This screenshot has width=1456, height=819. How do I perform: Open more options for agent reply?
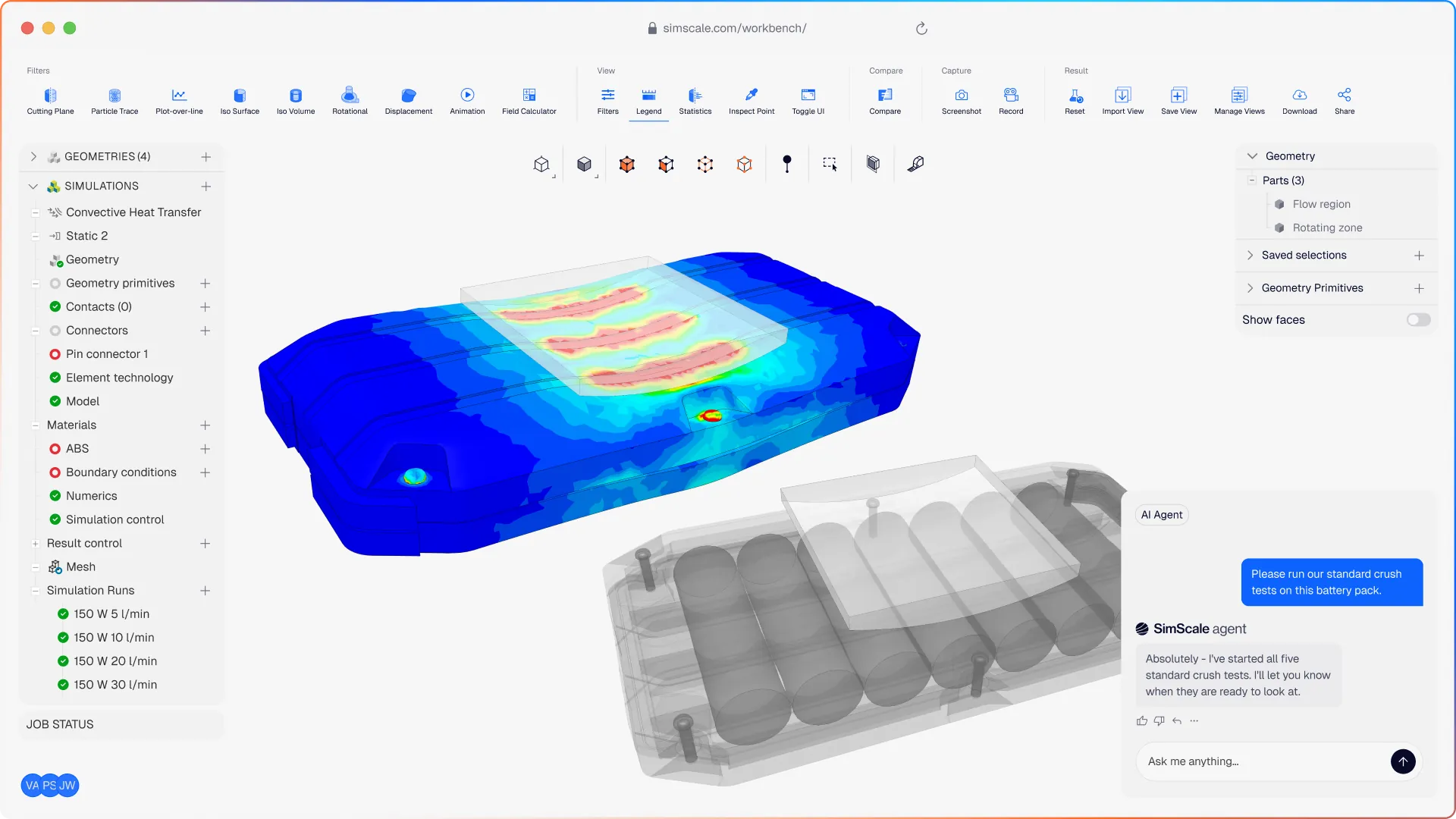tap(1194, 721)
